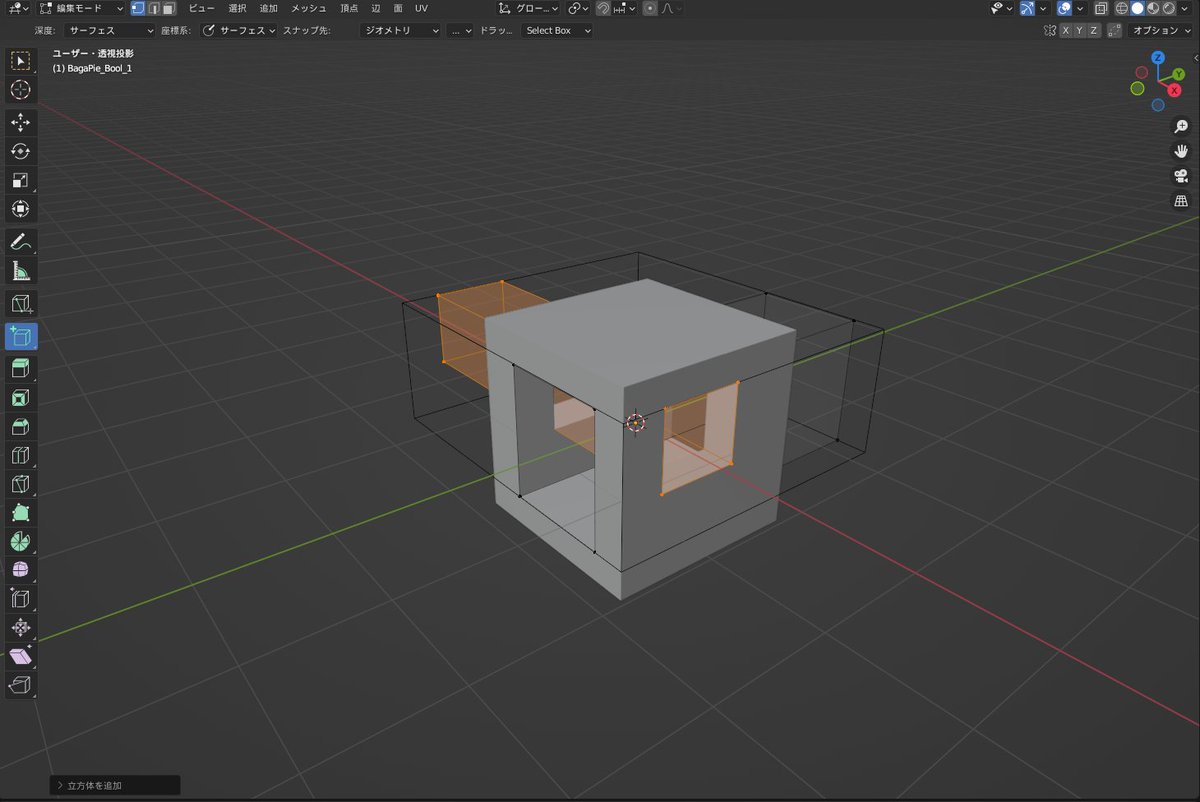Toggle X-ray view
This screenshot has height=802, width=1200.
click(x=1100, y=8)
